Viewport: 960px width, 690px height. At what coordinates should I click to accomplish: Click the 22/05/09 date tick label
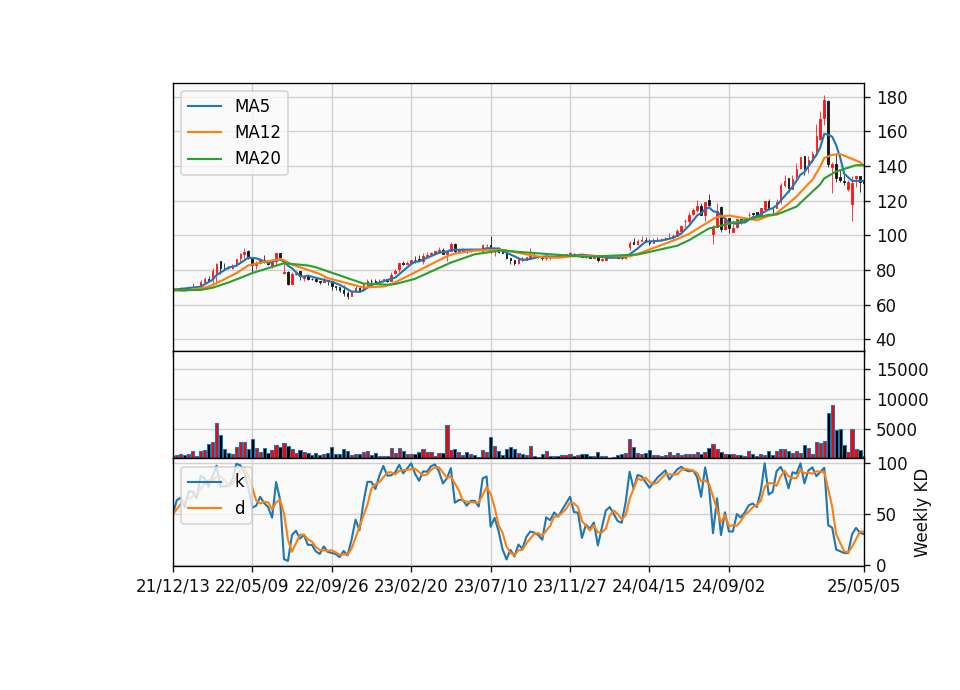(252, 586)
